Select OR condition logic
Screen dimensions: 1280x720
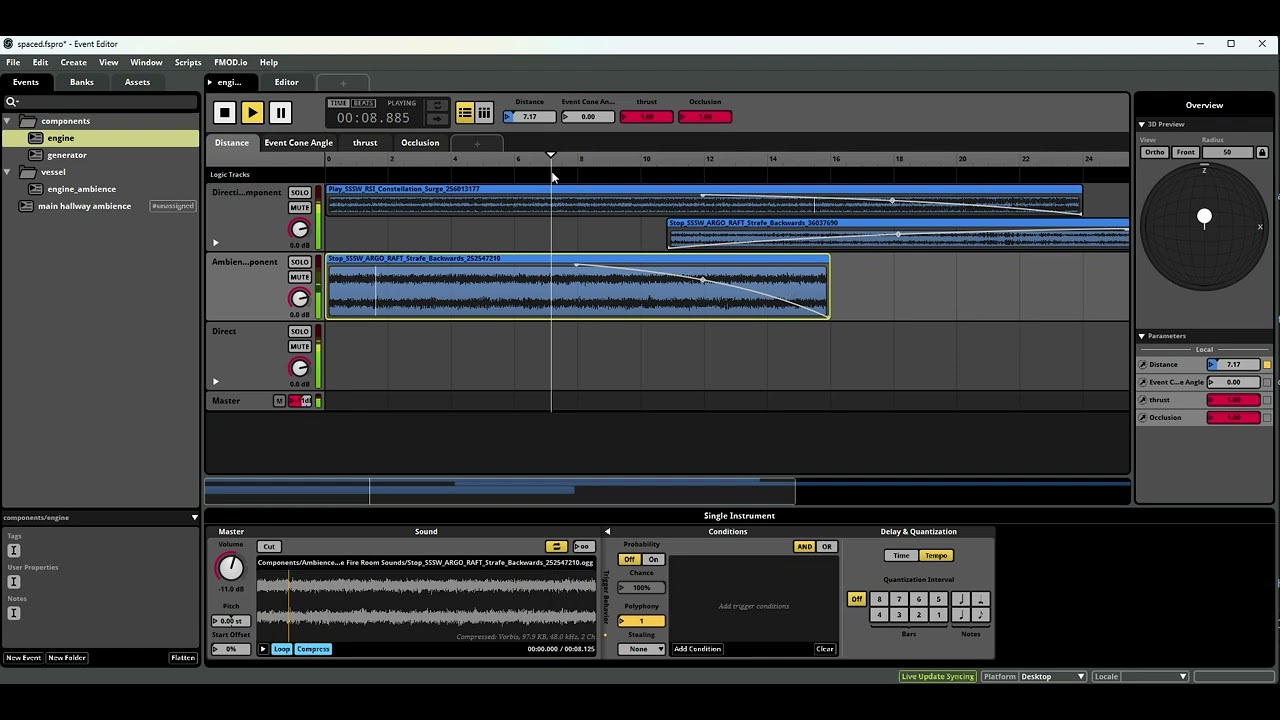[827, 547]
